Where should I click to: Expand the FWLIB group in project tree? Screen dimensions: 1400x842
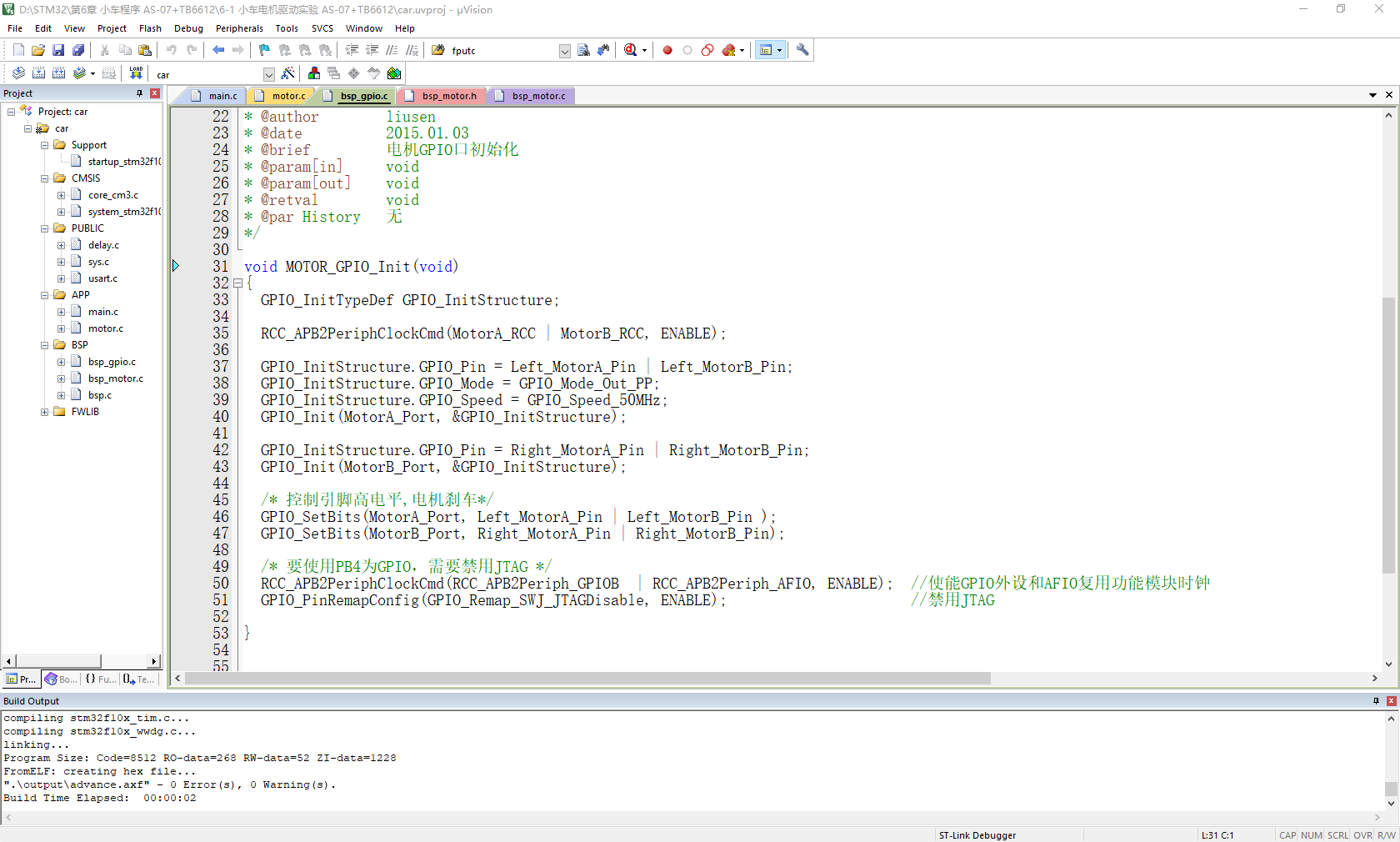tap(45, 412)
